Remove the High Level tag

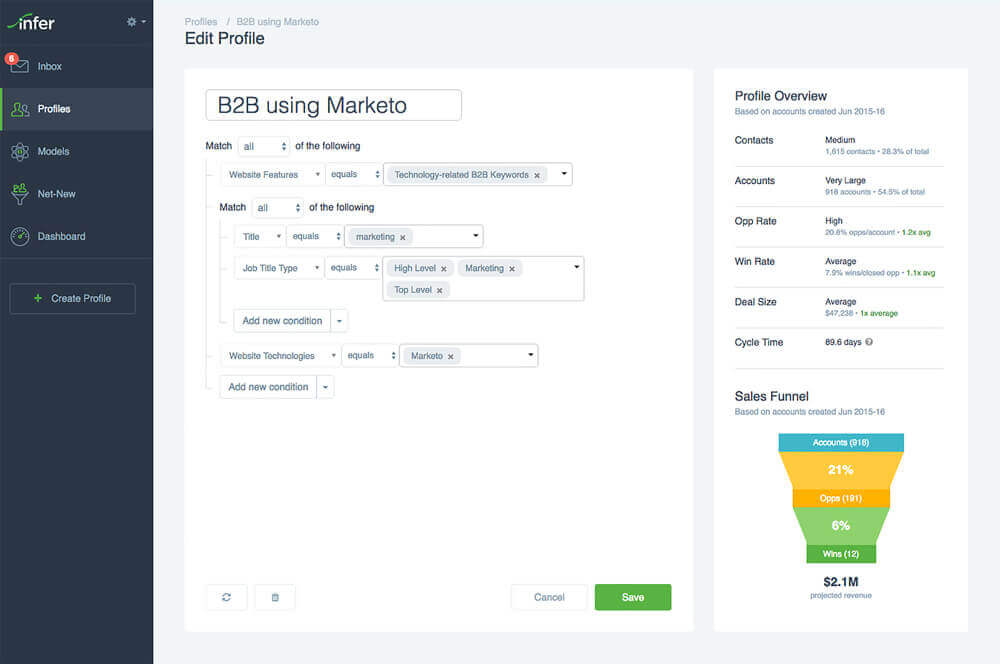[x=443, y=269]
